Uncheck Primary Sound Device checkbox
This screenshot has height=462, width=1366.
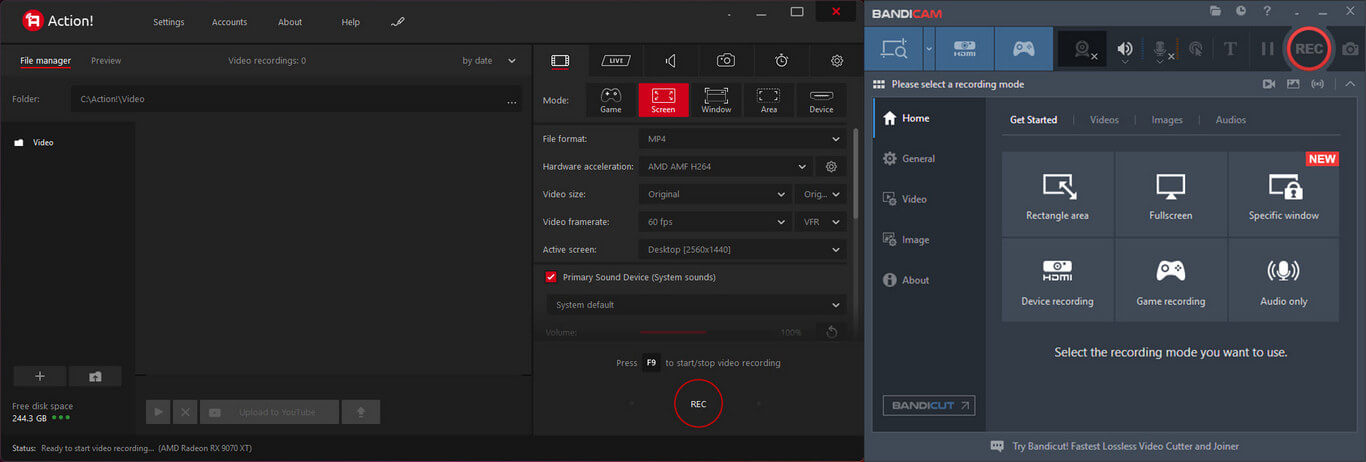tap(551, 277)
